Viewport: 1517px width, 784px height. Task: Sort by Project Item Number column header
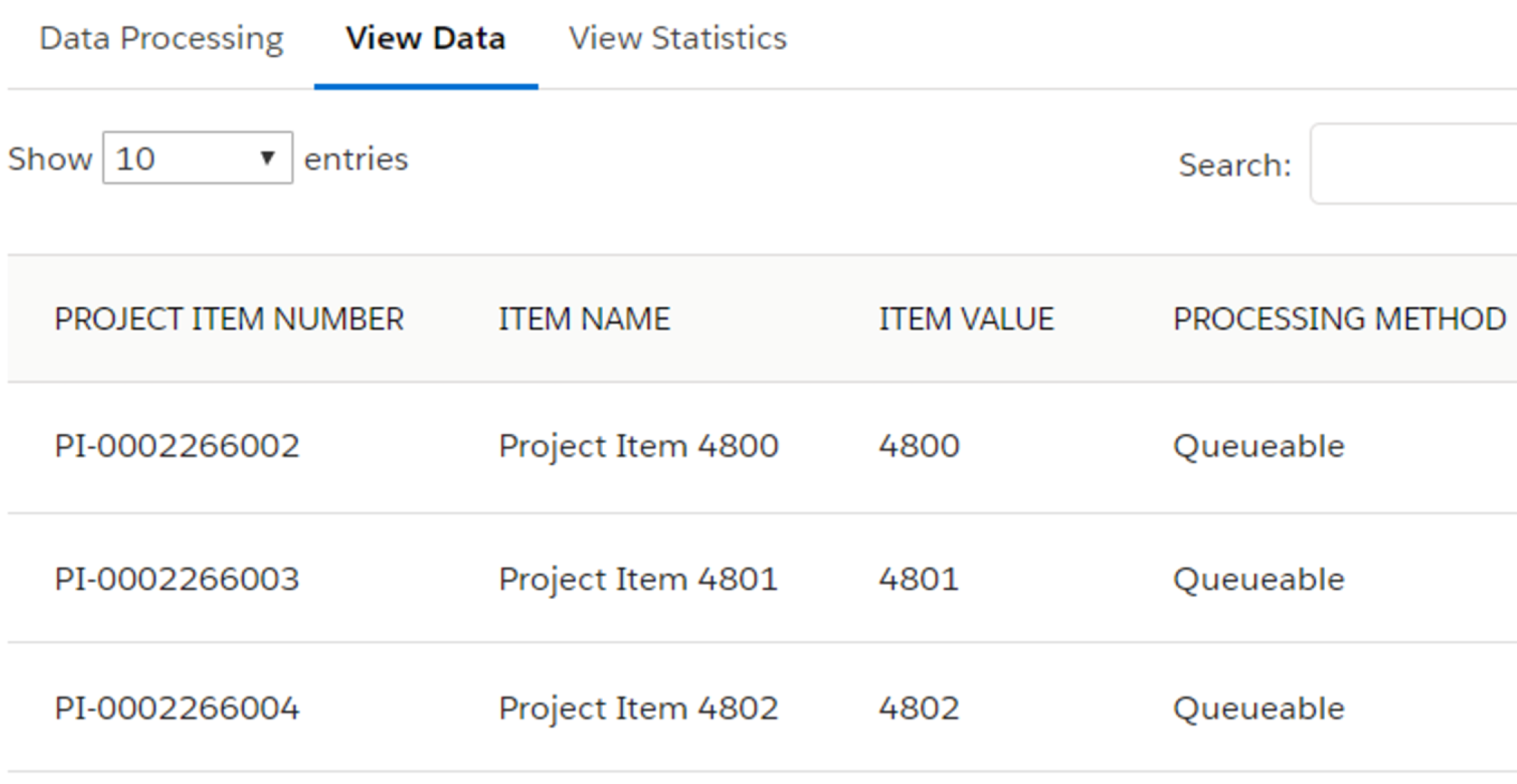click(229, 319)
